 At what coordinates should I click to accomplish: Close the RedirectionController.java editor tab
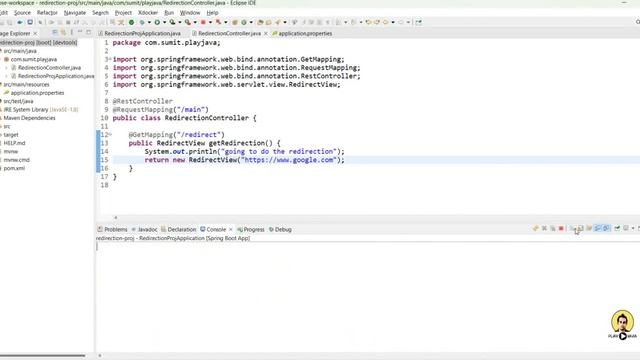click(x=265, y=33)
